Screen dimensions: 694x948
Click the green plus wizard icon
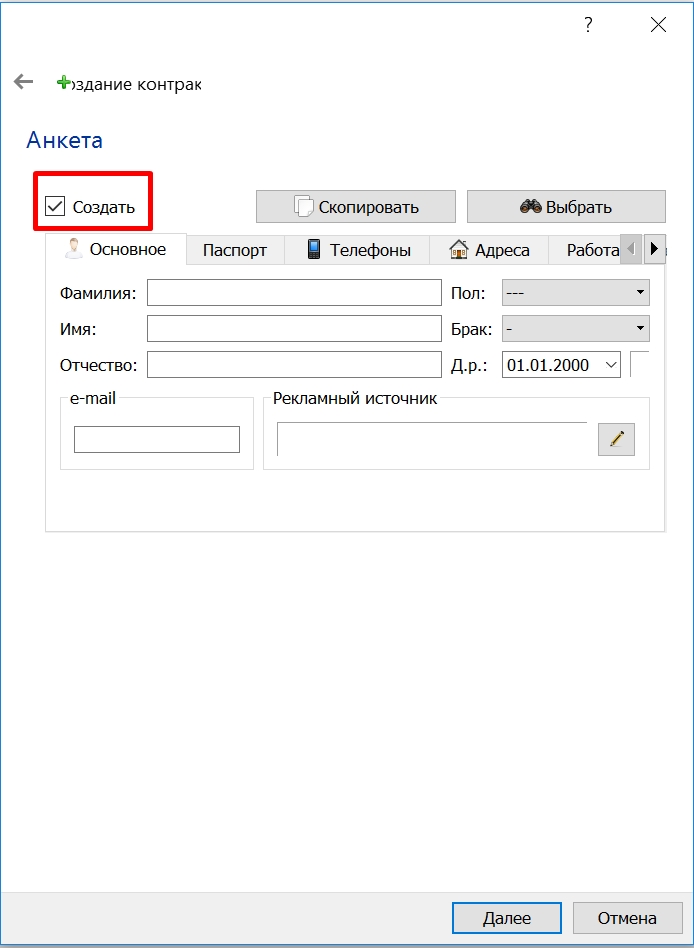click(63, 83)
